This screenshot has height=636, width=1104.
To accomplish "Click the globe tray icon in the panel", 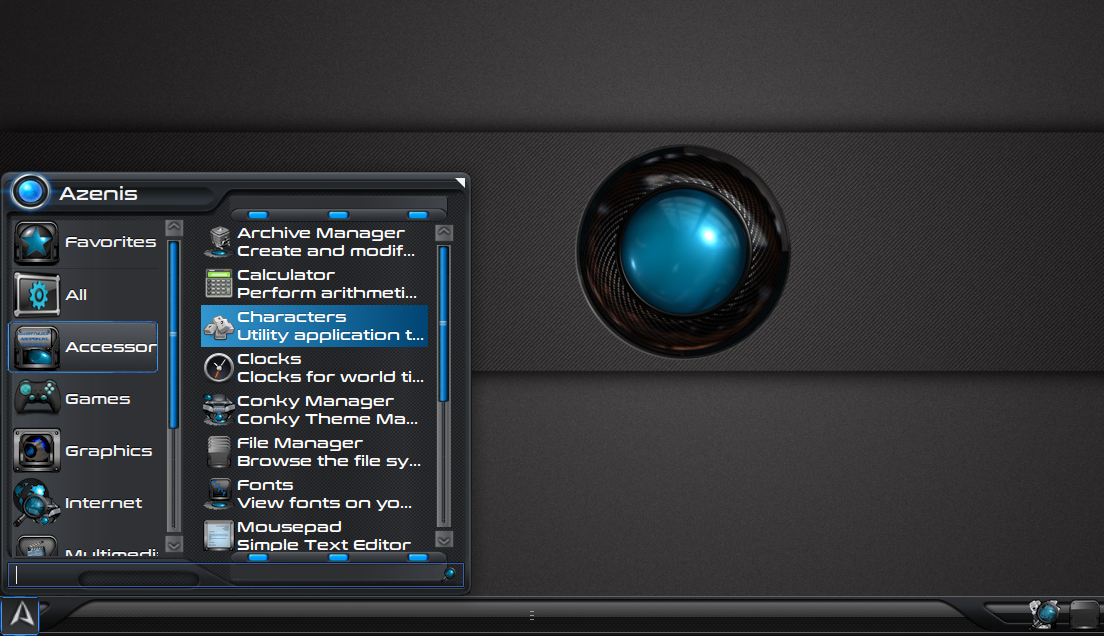I will tap(1046, 613).
